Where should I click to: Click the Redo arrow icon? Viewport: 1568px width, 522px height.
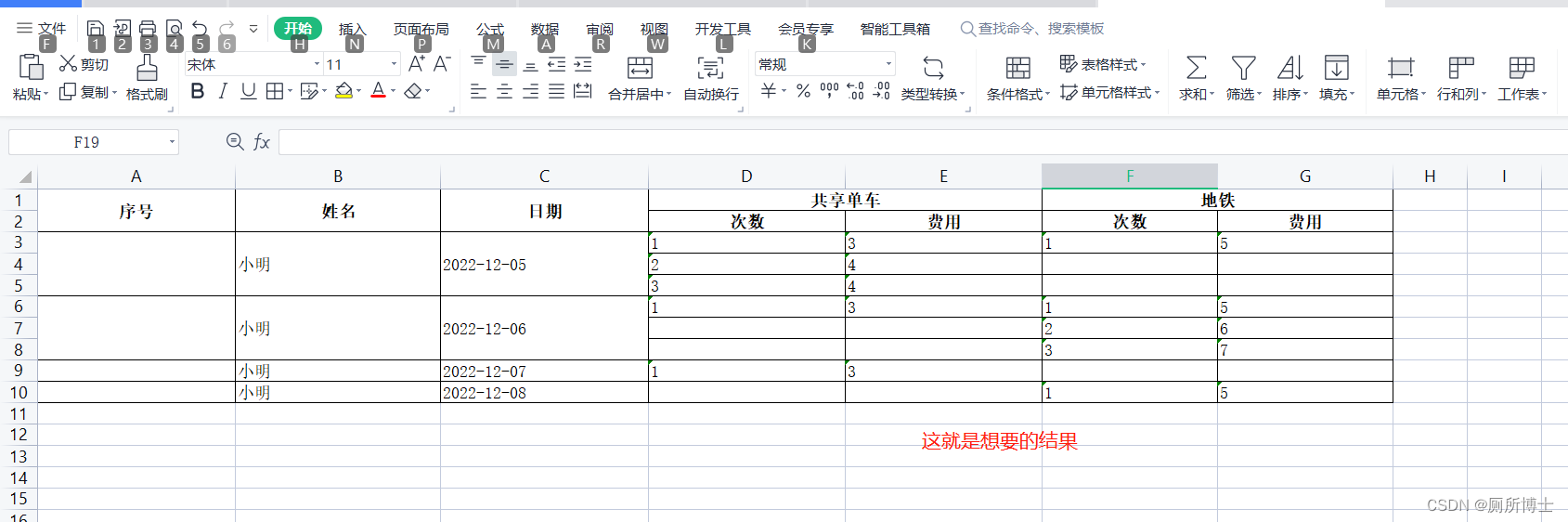[x=227, y=29]
